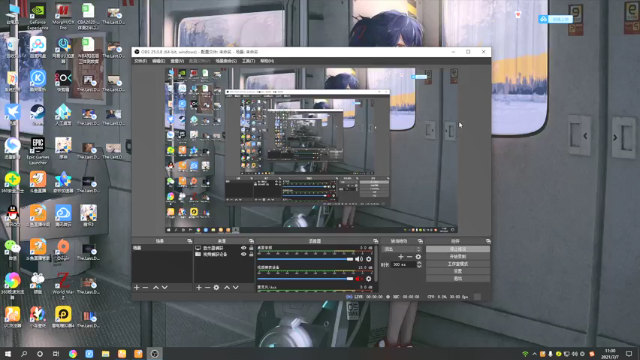640x360 pixels.
Task: Open the World War Z desktop shortcut
Action: (x=63, y=286)
